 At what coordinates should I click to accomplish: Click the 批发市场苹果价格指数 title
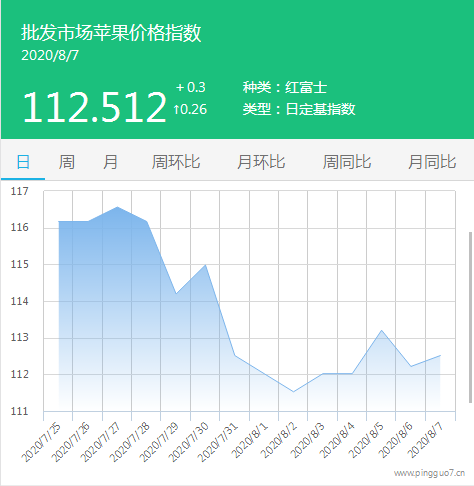[x=111, y=33]
